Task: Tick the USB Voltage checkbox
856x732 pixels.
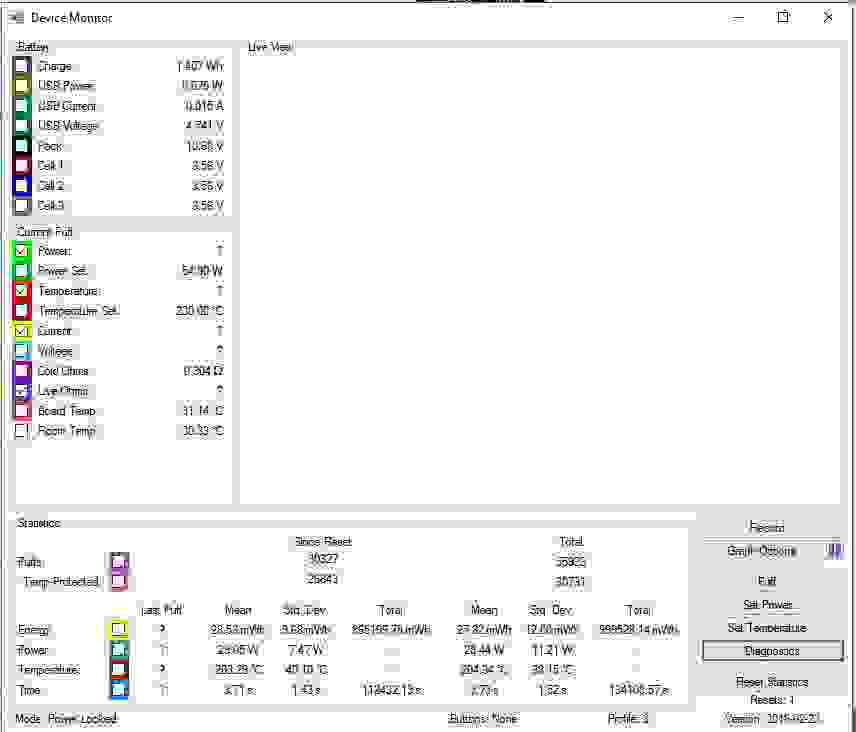Action: [22, 126]
